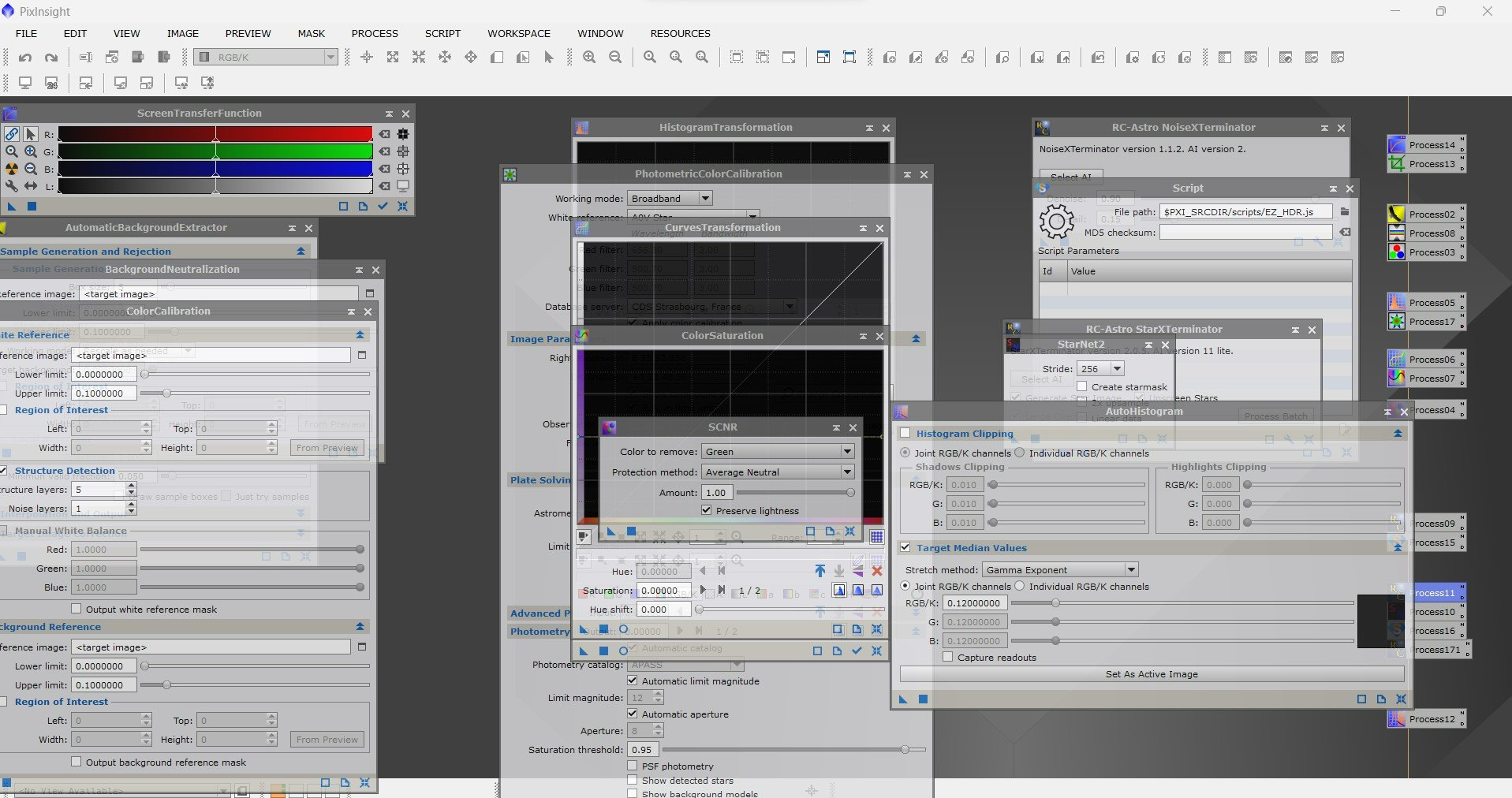The width and height of the screenshot is (1512, 798).
Task: Click the SCNR Amount slider track
Action: click(x=795, y=493)
